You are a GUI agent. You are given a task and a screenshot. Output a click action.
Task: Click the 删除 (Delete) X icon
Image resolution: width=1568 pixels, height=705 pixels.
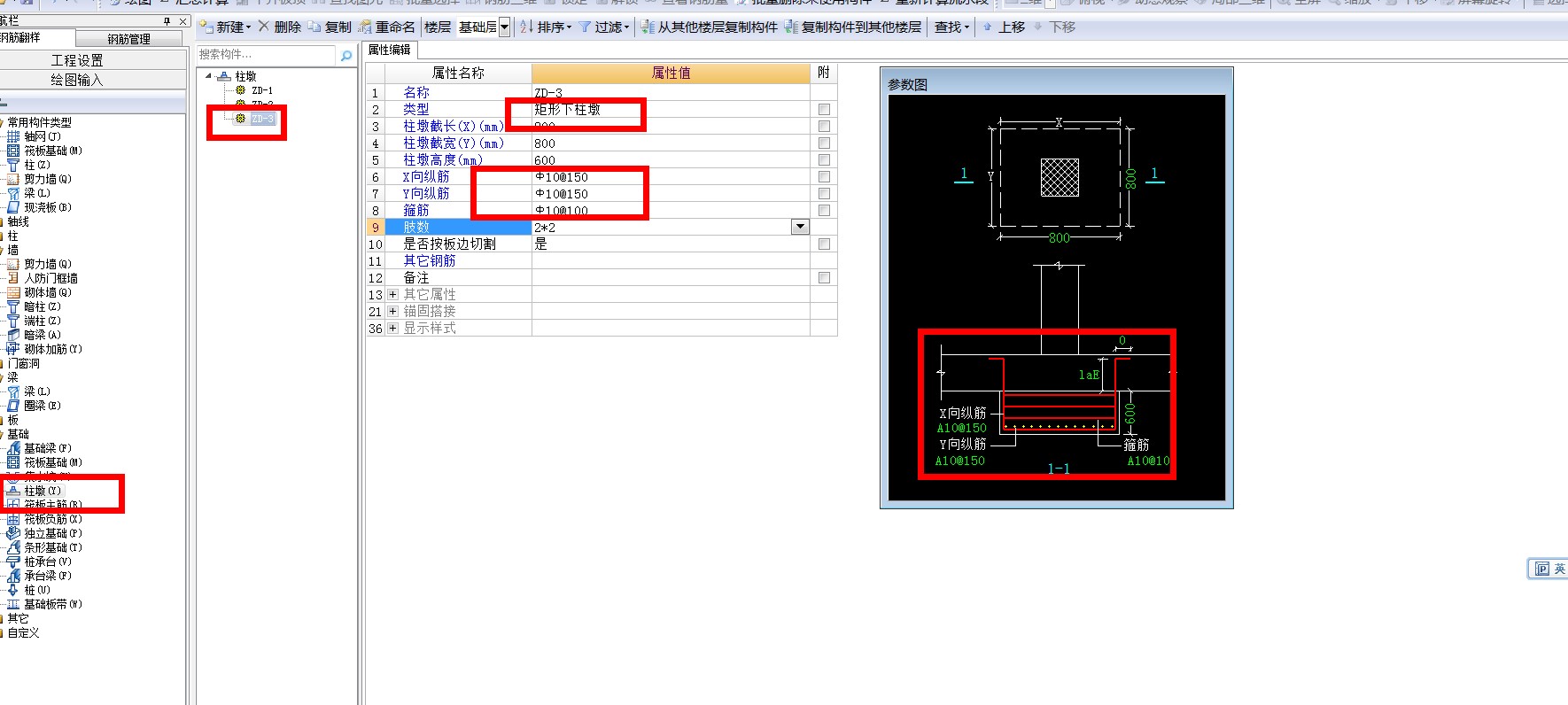point(264,27)
